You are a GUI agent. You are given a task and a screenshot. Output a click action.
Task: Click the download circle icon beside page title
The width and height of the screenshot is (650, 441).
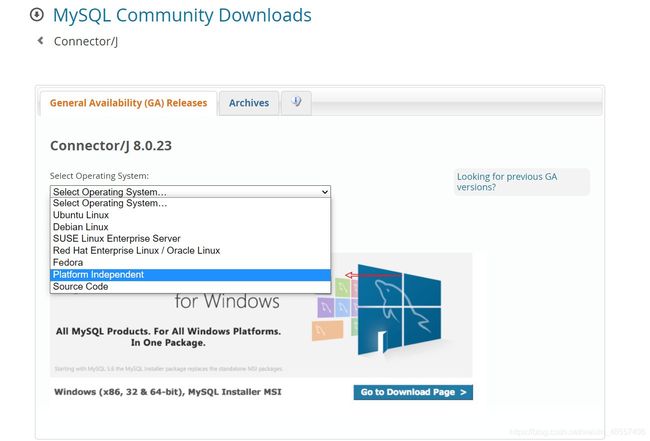coord(36,15)
